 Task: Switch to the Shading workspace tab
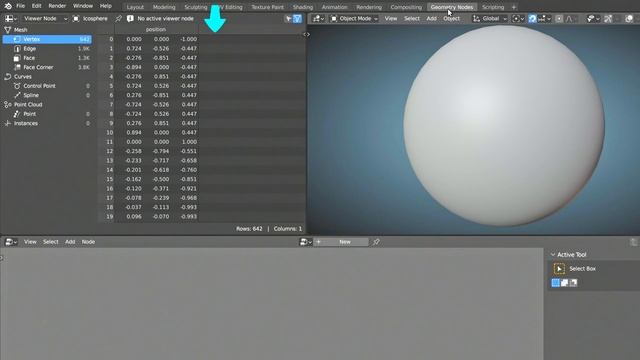click(303, 7)
